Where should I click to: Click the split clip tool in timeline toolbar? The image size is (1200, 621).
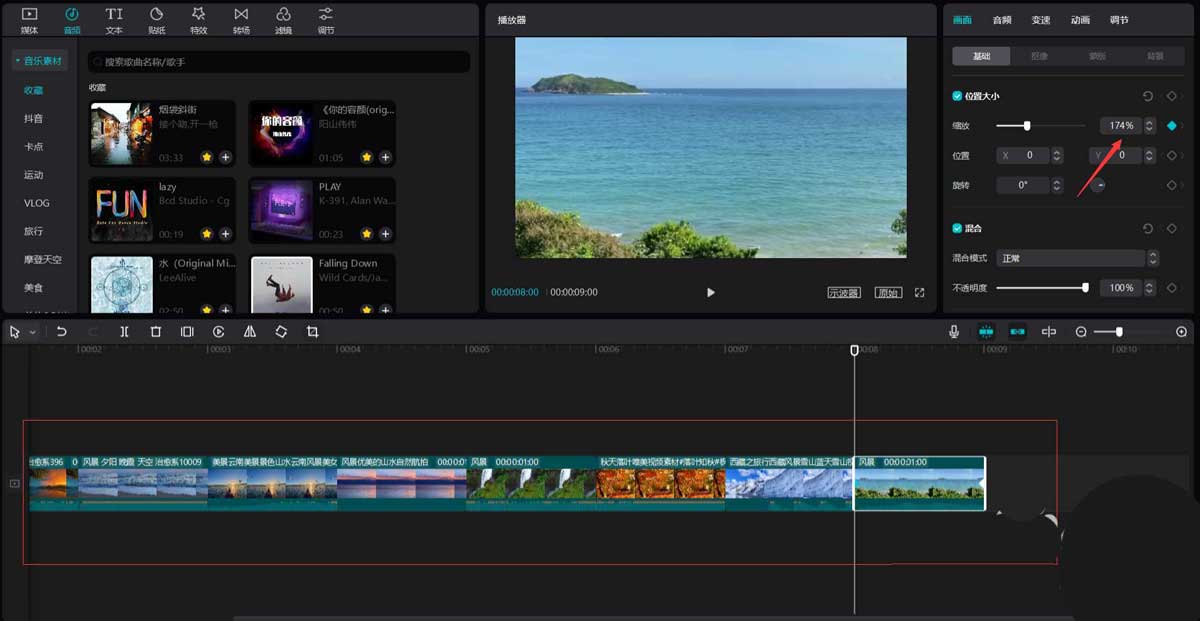coord(124,331)
